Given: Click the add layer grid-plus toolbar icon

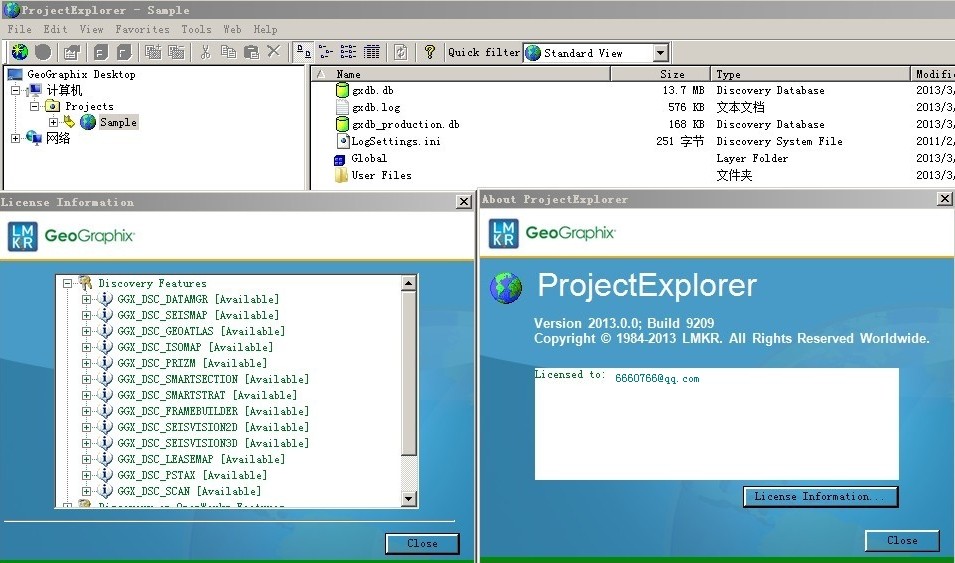Looking at the screenshot, I should coord(153,52).
